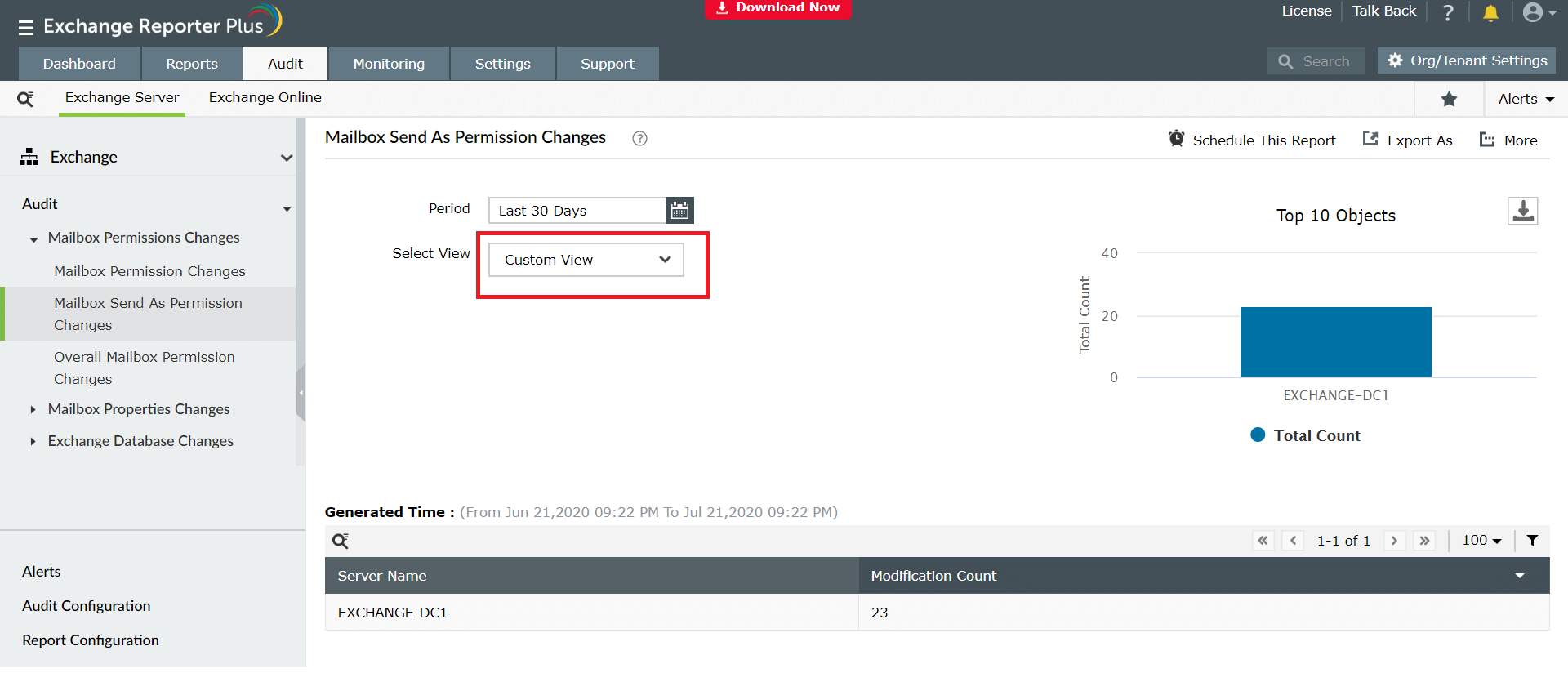Collapse the sidebar using the handle
This screenshot has width=1568, height=682.
click(301, 393)
